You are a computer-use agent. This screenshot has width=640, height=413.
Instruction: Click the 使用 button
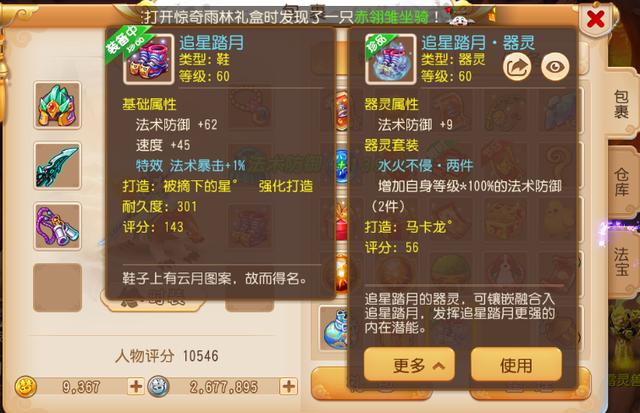click(x=516, y=365)
